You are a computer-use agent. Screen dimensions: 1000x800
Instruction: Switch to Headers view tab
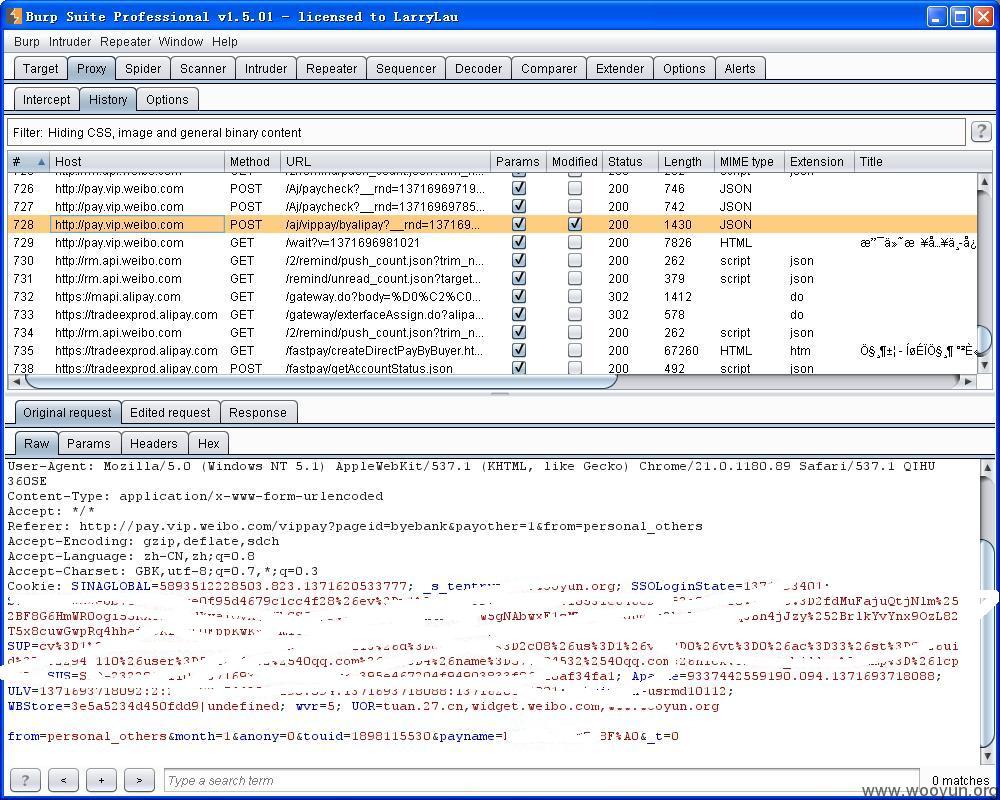pyautogui.click(x=154, y=443)
